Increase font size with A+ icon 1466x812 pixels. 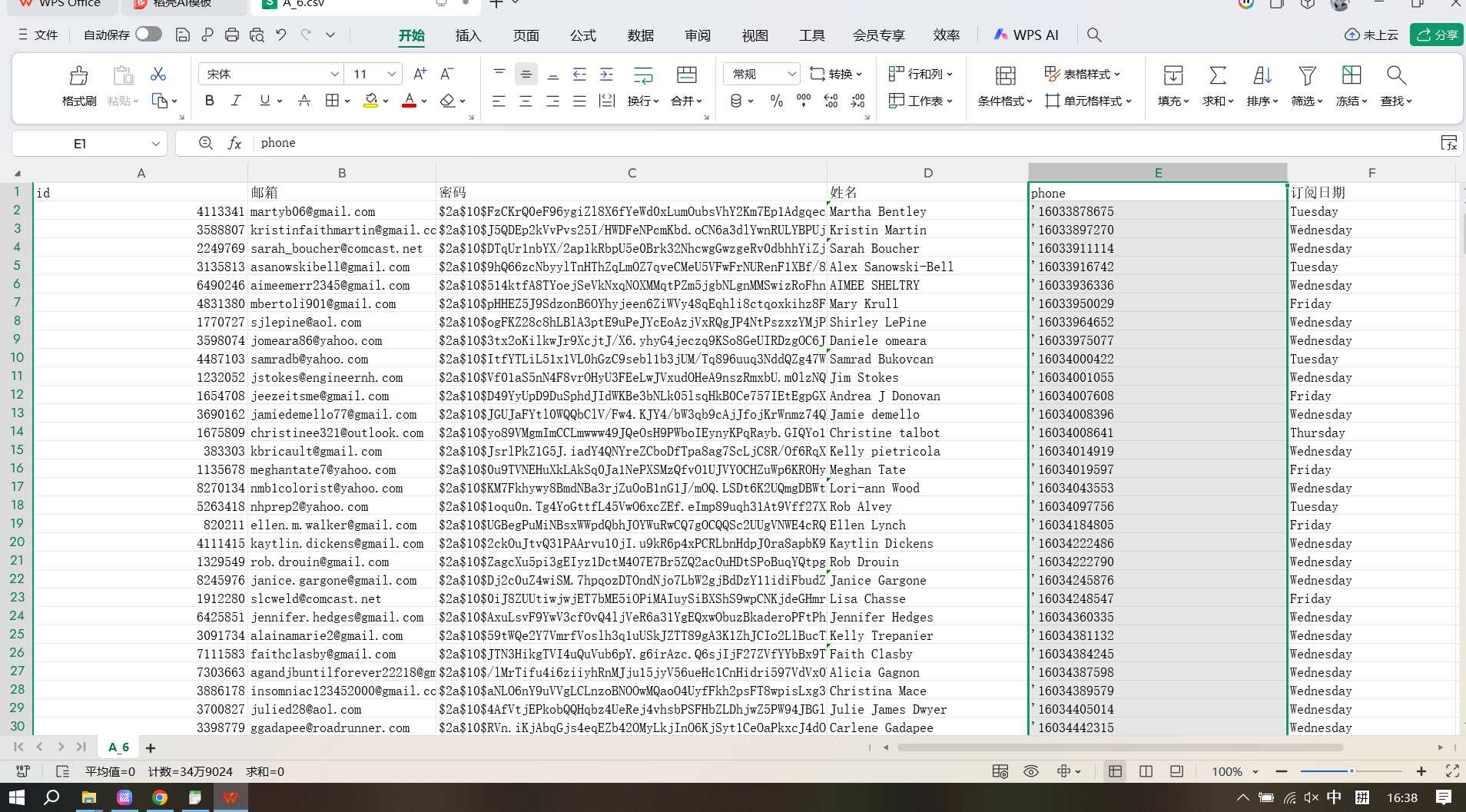(x=420, y=74)
